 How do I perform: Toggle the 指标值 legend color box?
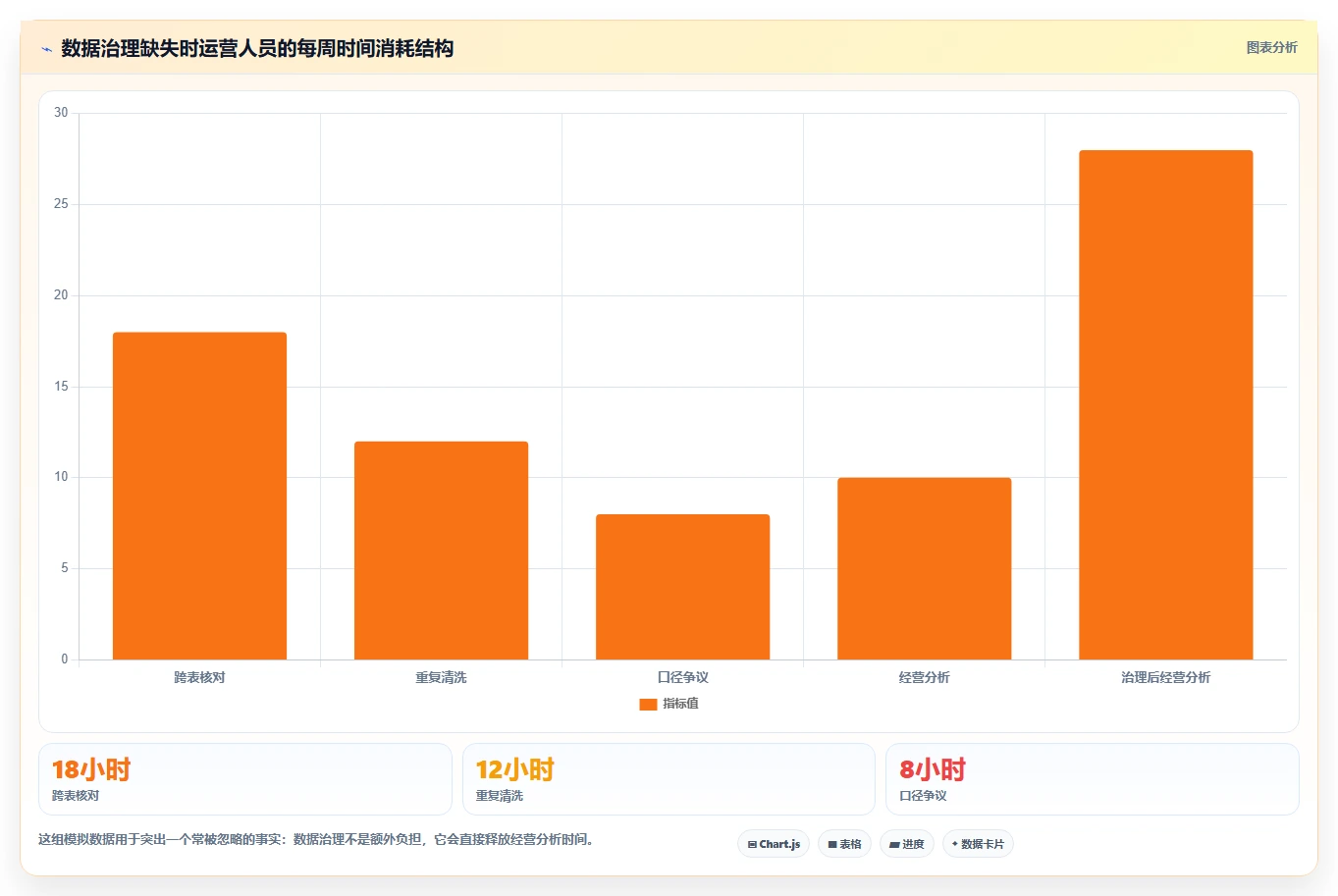pyautogui.click(x=648, y=704)
